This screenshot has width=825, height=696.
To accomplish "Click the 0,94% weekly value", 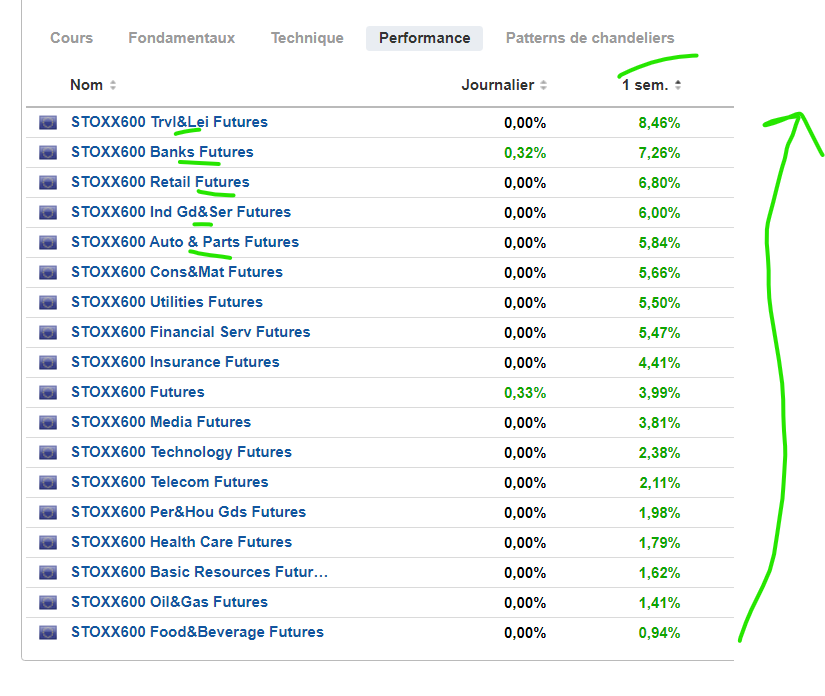I will (659, 633).
